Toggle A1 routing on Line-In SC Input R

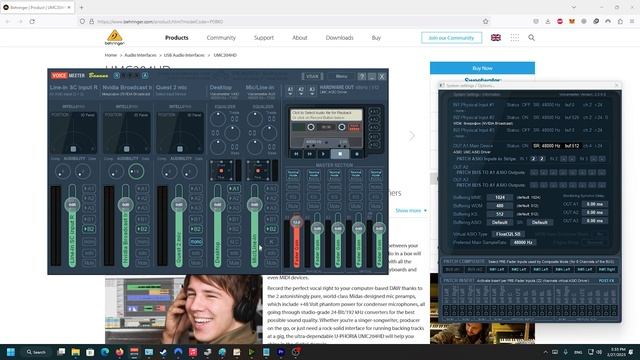click(x=89, y=189)
